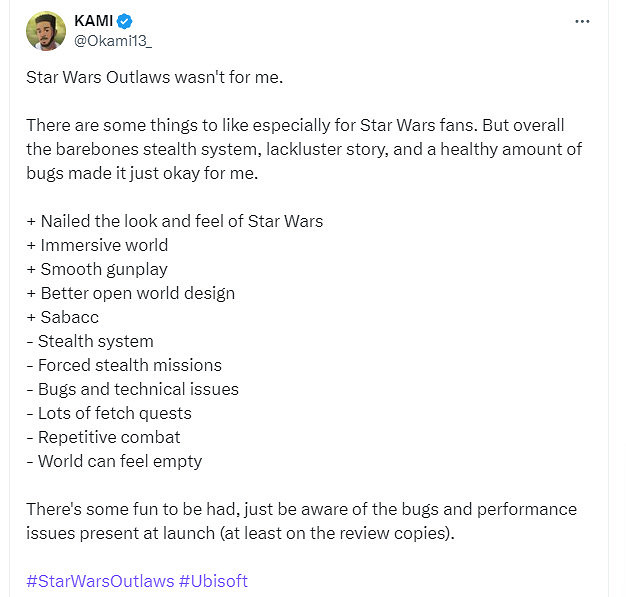Open the three-dot more options menu
The width and height of the screenshot is (626, 597).
[x=583, y=21]
